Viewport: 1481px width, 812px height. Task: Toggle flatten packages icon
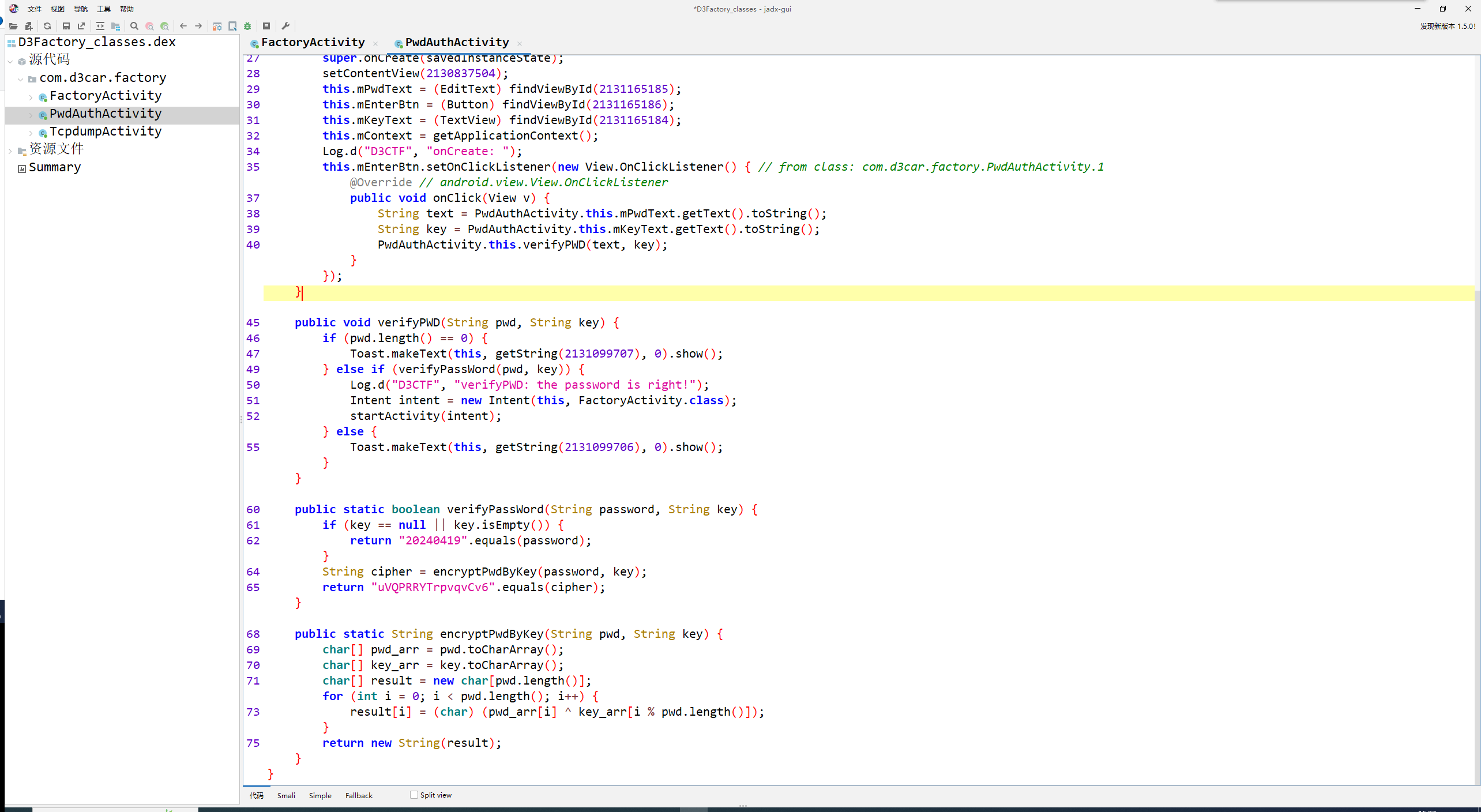coord(115,26)
